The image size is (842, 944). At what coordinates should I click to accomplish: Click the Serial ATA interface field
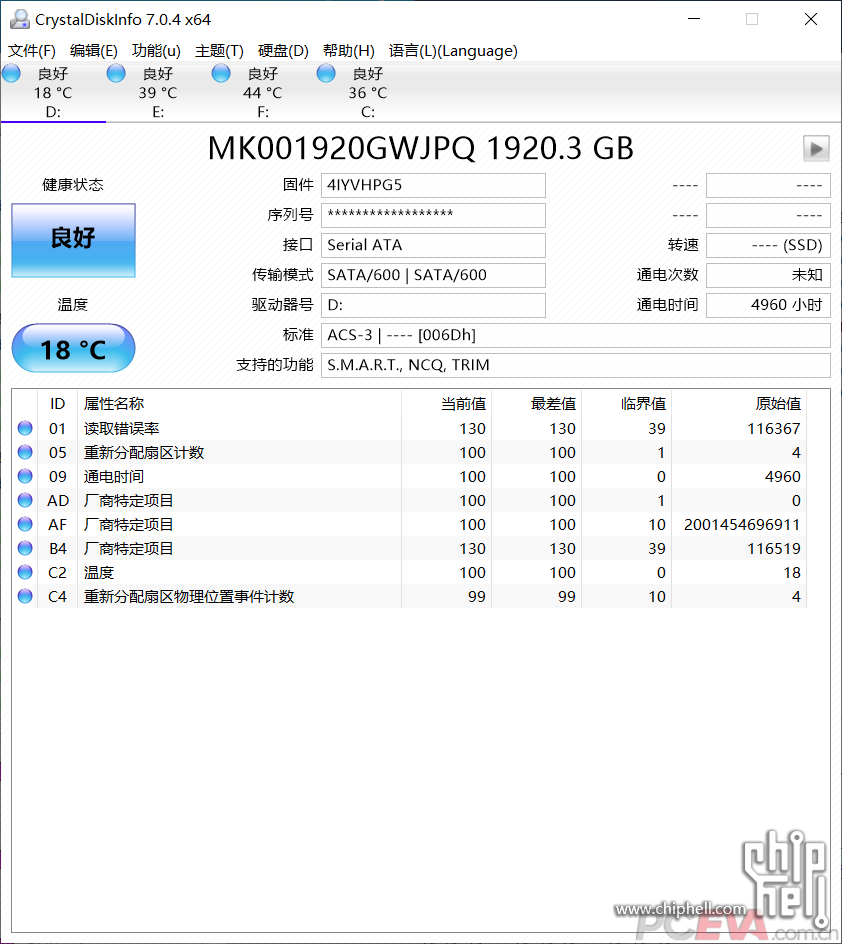[433, 245]
